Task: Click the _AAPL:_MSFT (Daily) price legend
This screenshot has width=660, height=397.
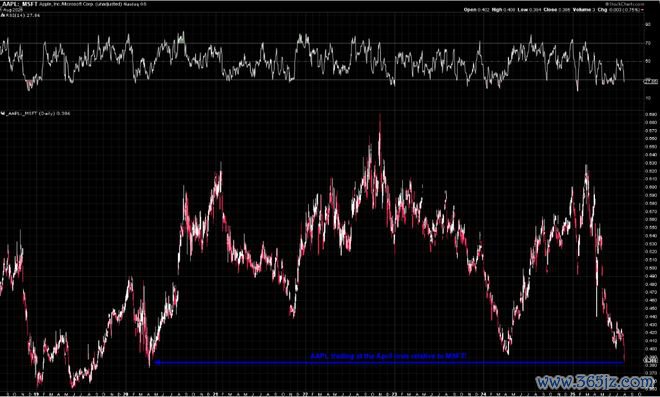Action: coord(38,114)
